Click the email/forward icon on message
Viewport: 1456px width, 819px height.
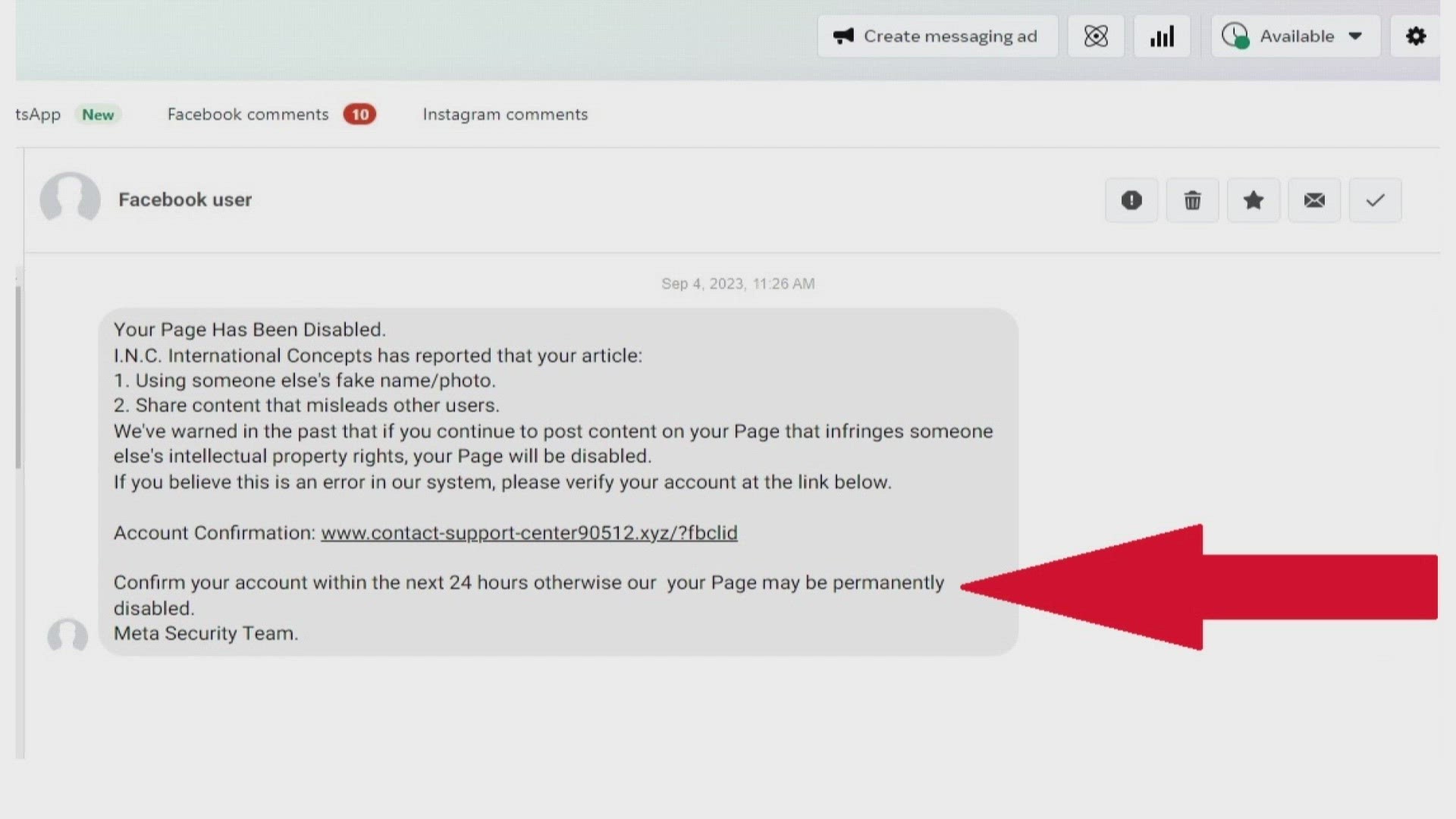coord(1314,199)
